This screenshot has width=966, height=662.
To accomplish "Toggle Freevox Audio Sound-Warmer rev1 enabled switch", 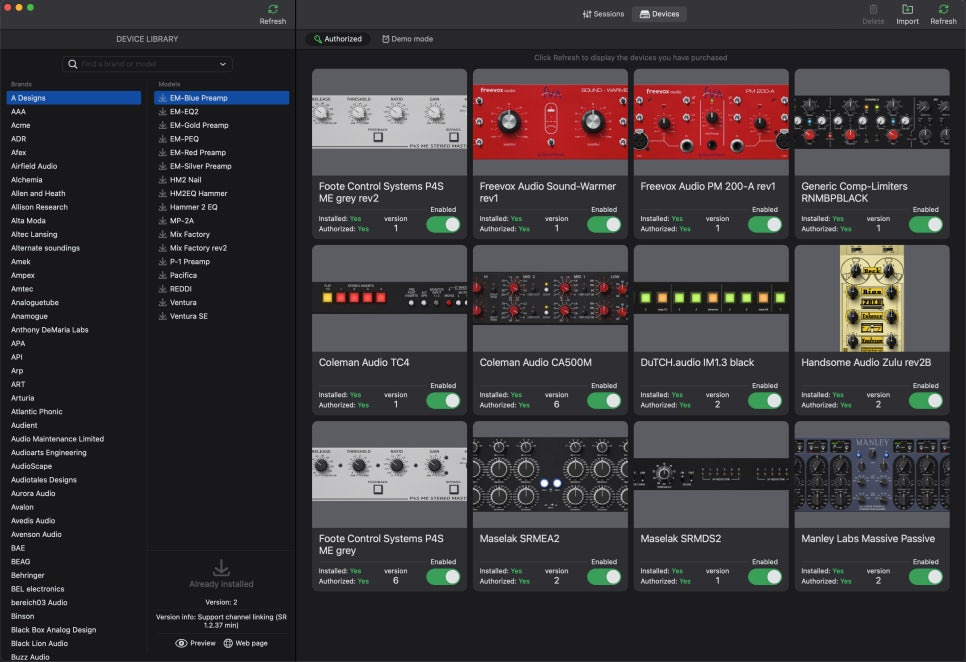I will tap(604, 225).
